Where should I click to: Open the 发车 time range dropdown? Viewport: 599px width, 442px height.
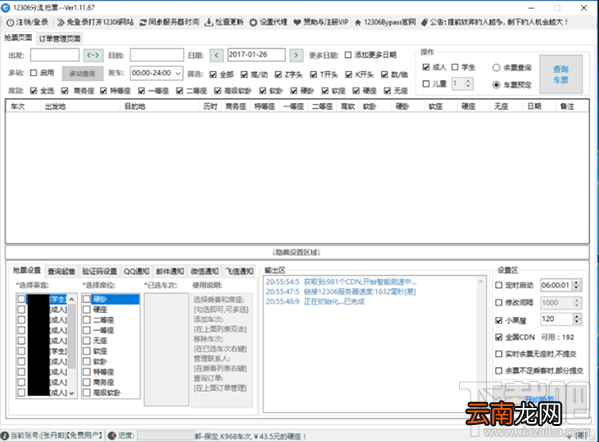click(x=178, y=73)
